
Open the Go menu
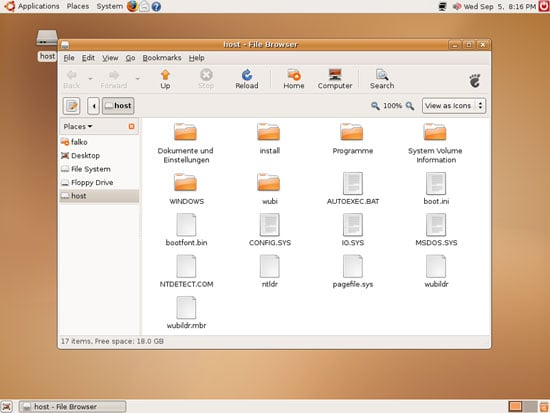[130, 58]
